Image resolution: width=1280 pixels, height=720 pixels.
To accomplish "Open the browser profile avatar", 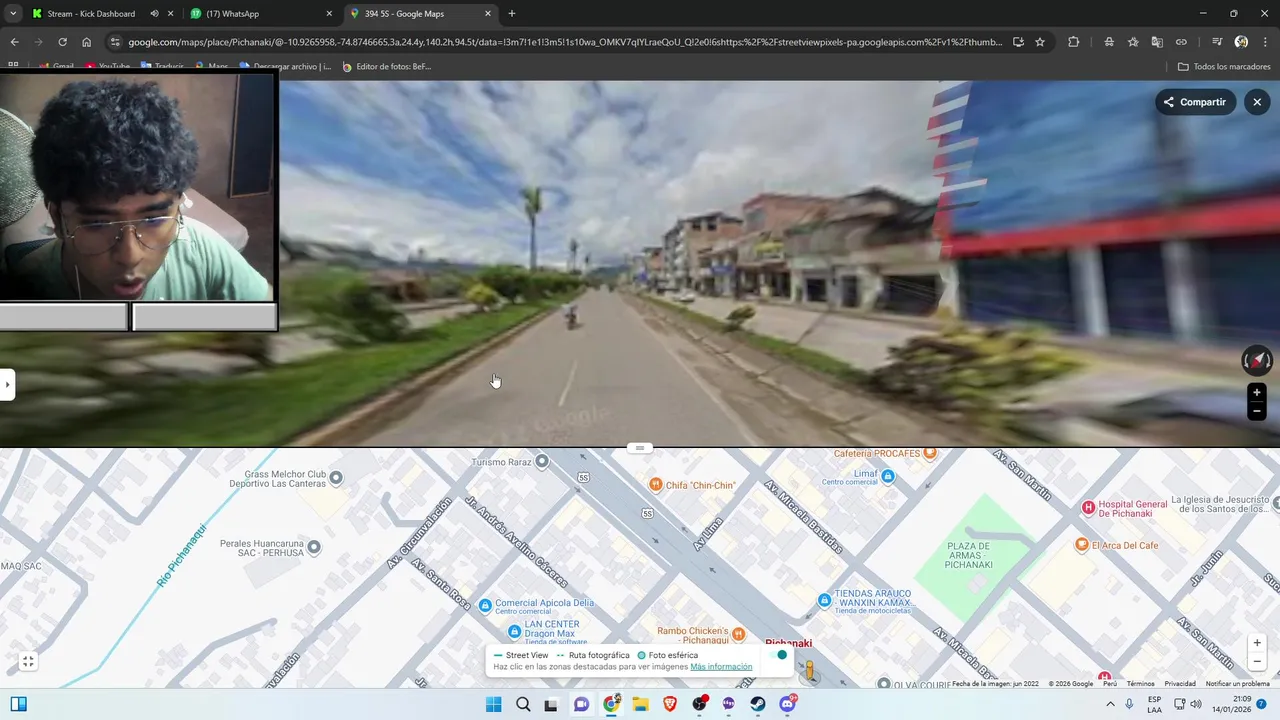I will click(1241, 42).
